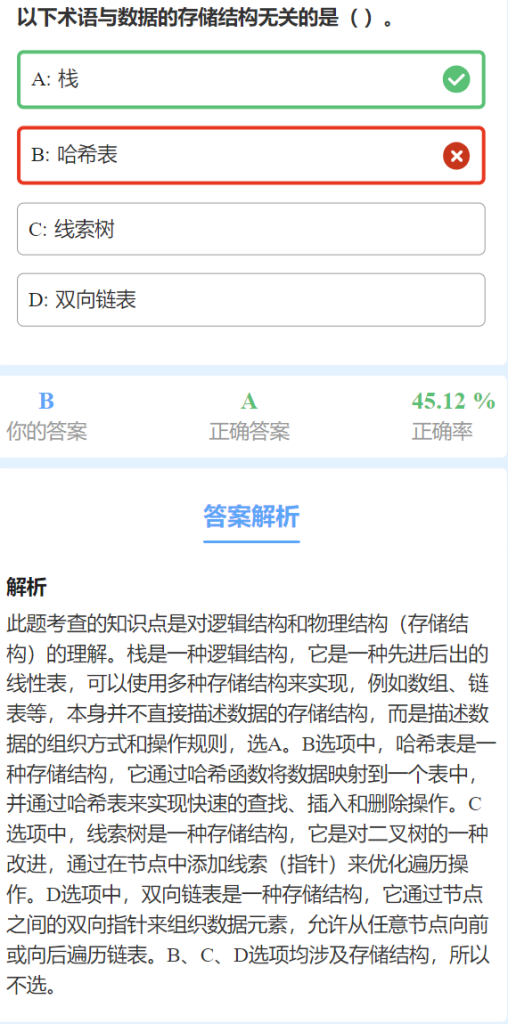The width and height of the screenshot is (508, 1024).
Task: Click the 解析 heading
Action: click(26, 587)
